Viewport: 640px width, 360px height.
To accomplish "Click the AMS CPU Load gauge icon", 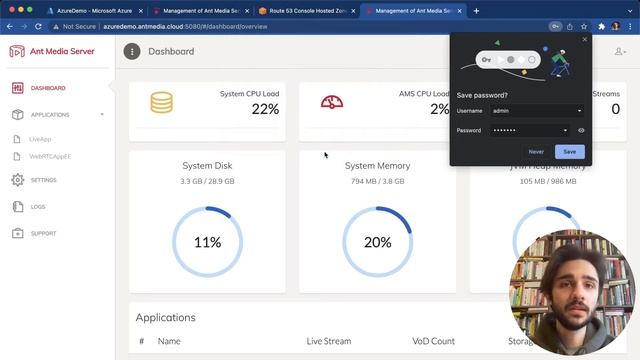I will coord(332,102).
